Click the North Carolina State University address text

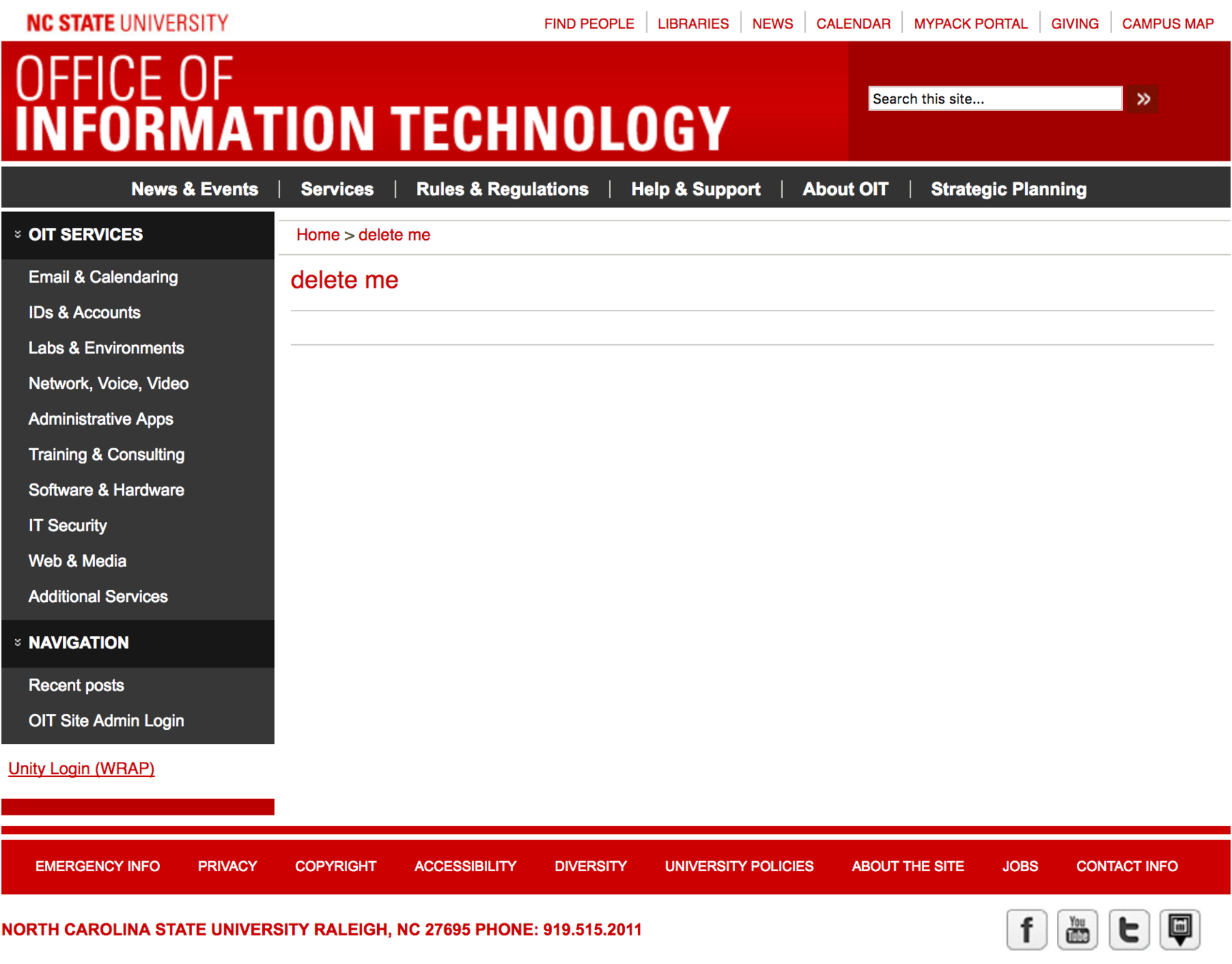point(321,930)
